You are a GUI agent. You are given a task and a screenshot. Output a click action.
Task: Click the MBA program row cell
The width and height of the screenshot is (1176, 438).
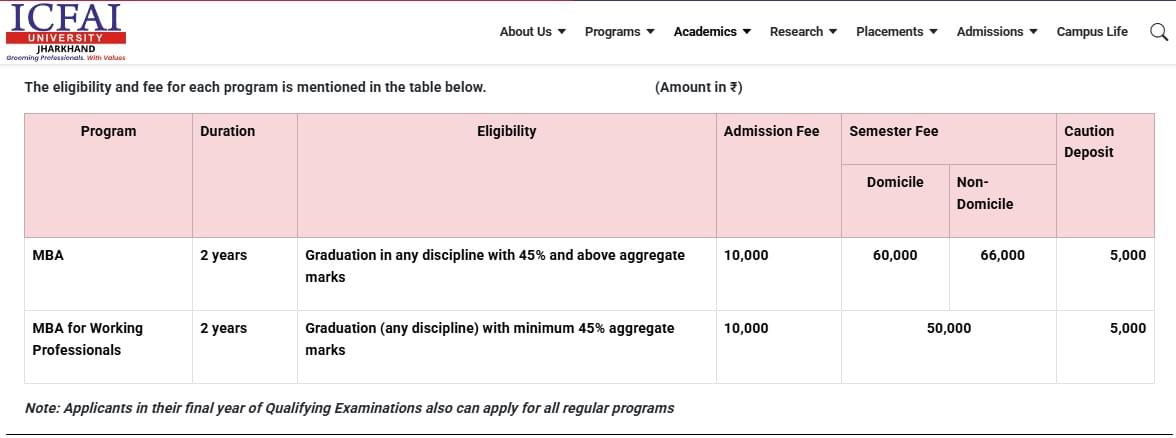[x=48, y=255]
